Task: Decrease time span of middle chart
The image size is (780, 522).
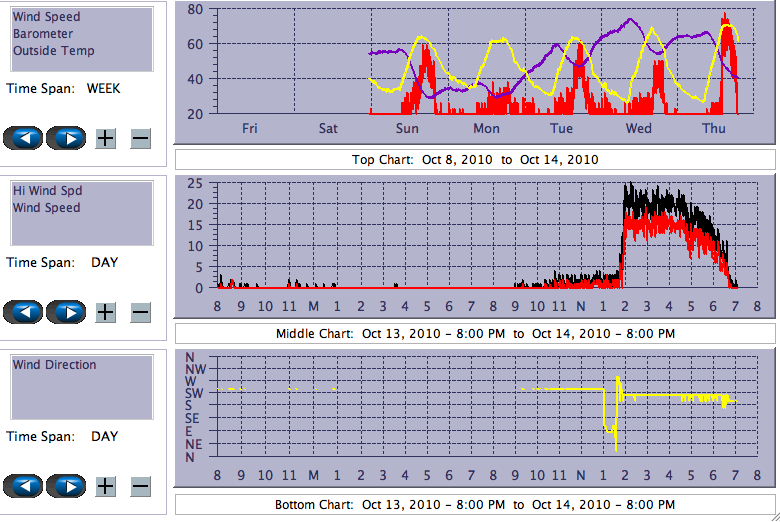Action: coord(140,312)
